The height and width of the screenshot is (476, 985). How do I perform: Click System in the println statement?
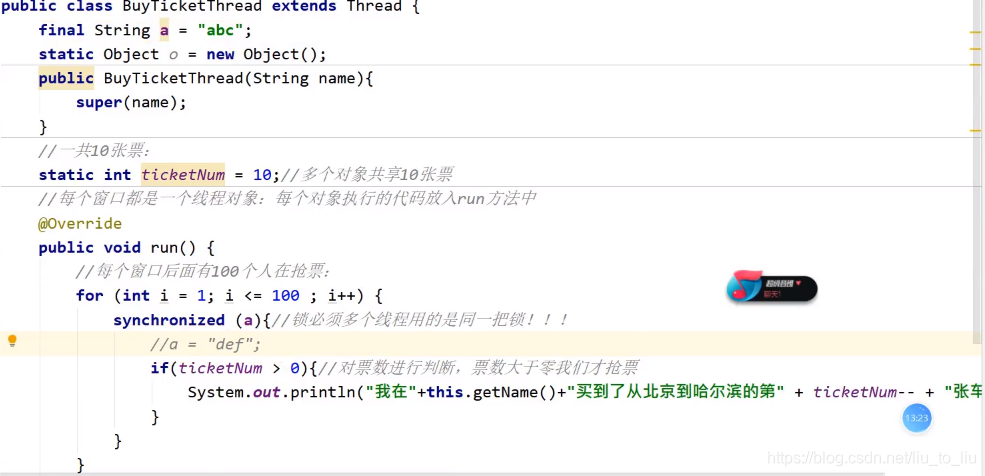(x=215, y=392)
